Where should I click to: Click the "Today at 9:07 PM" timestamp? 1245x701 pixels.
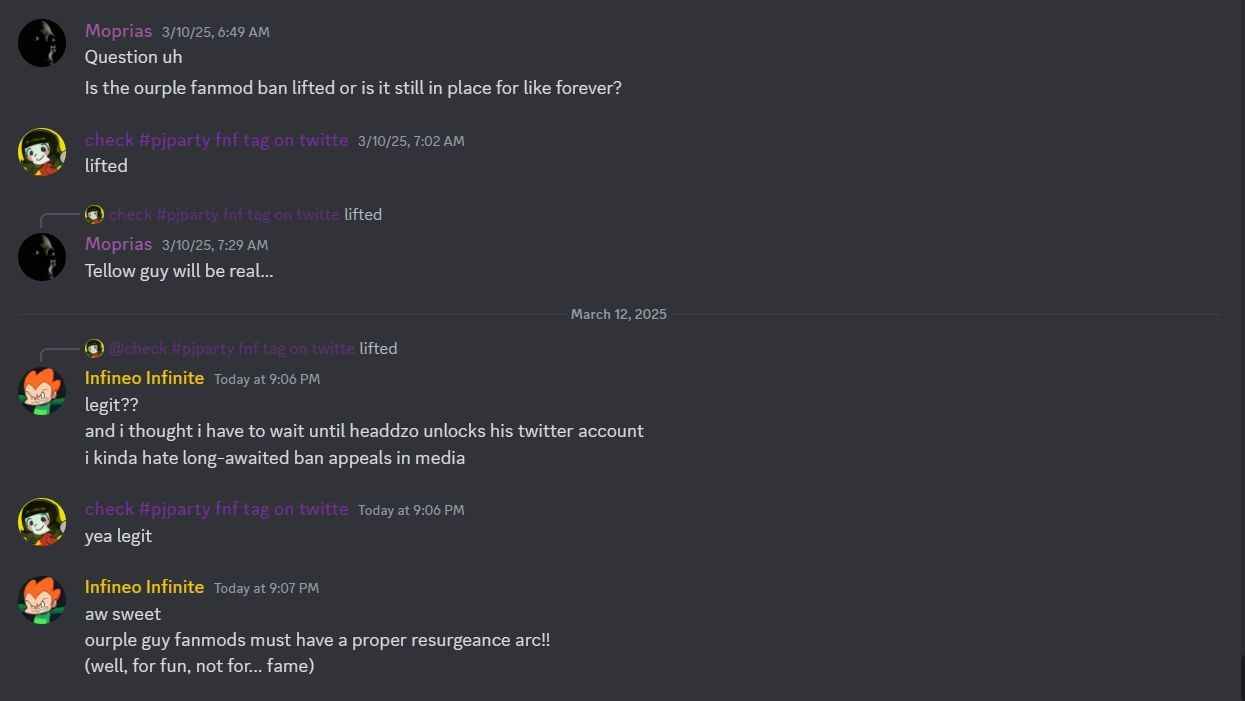[266, 588]
